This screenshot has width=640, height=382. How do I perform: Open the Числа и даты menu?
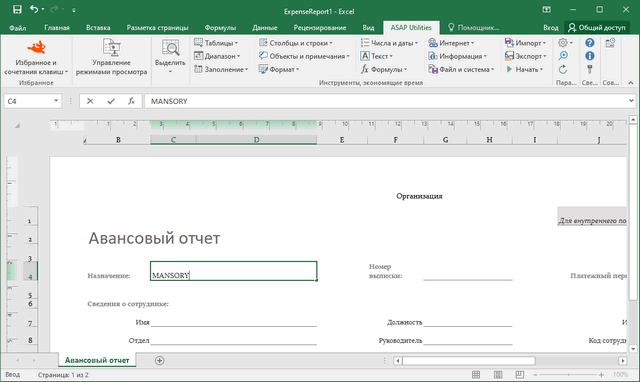pyautogui.click(x=389, y=43)
